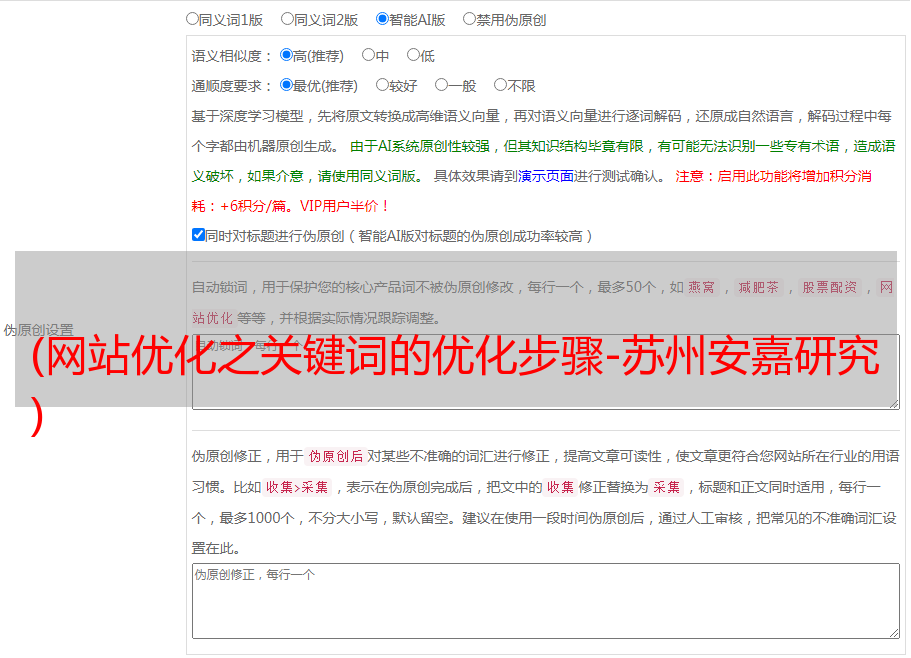
Task: Click the 自动锁词 text area resize handle
Action: click(x=893, y=403)
